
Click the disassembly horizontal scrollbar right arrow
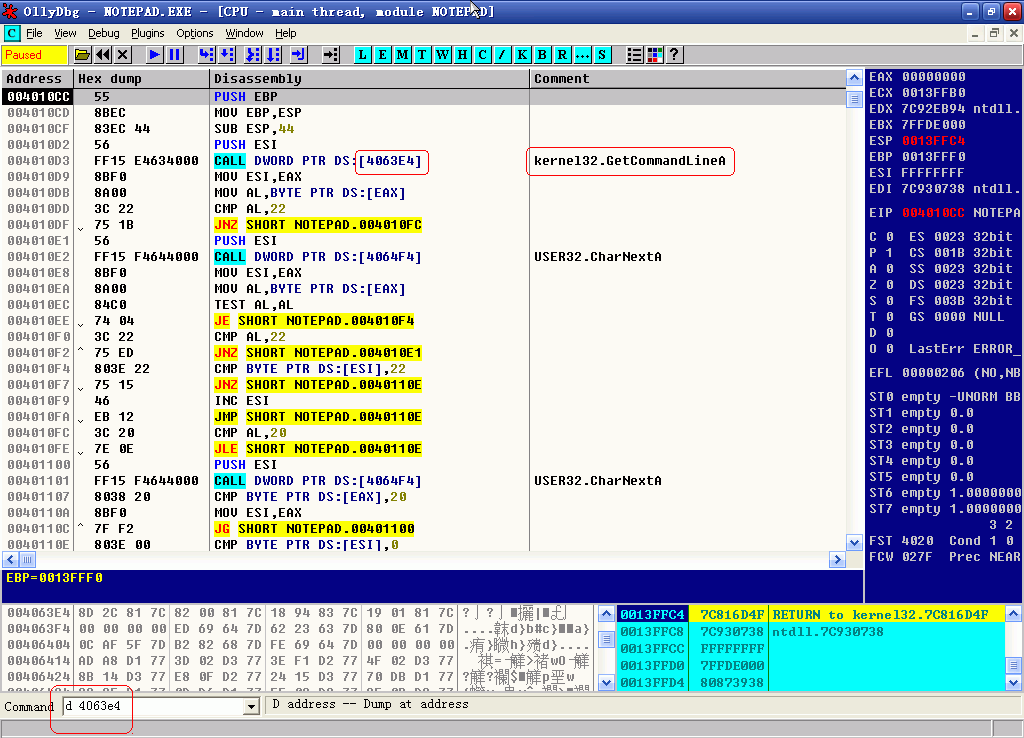(x=838, y=560)
